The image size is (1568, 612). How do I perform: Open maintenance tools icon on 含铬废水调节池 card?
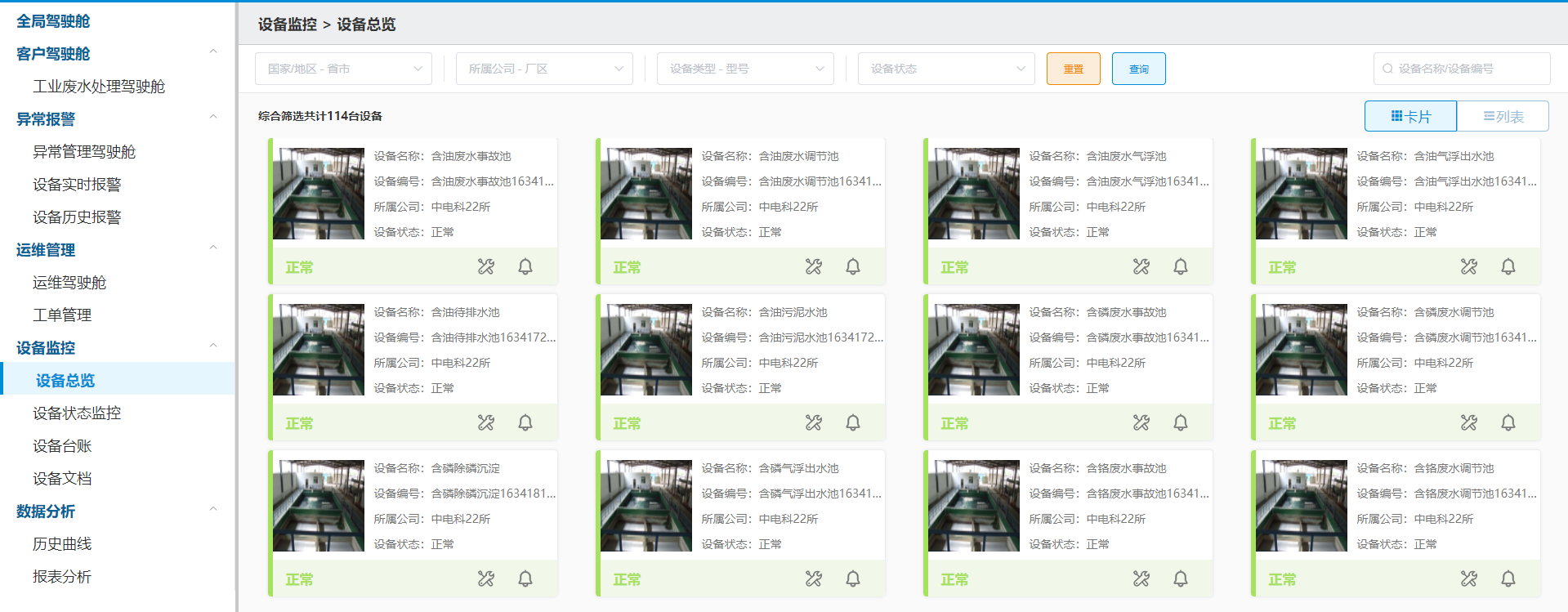1469,578
